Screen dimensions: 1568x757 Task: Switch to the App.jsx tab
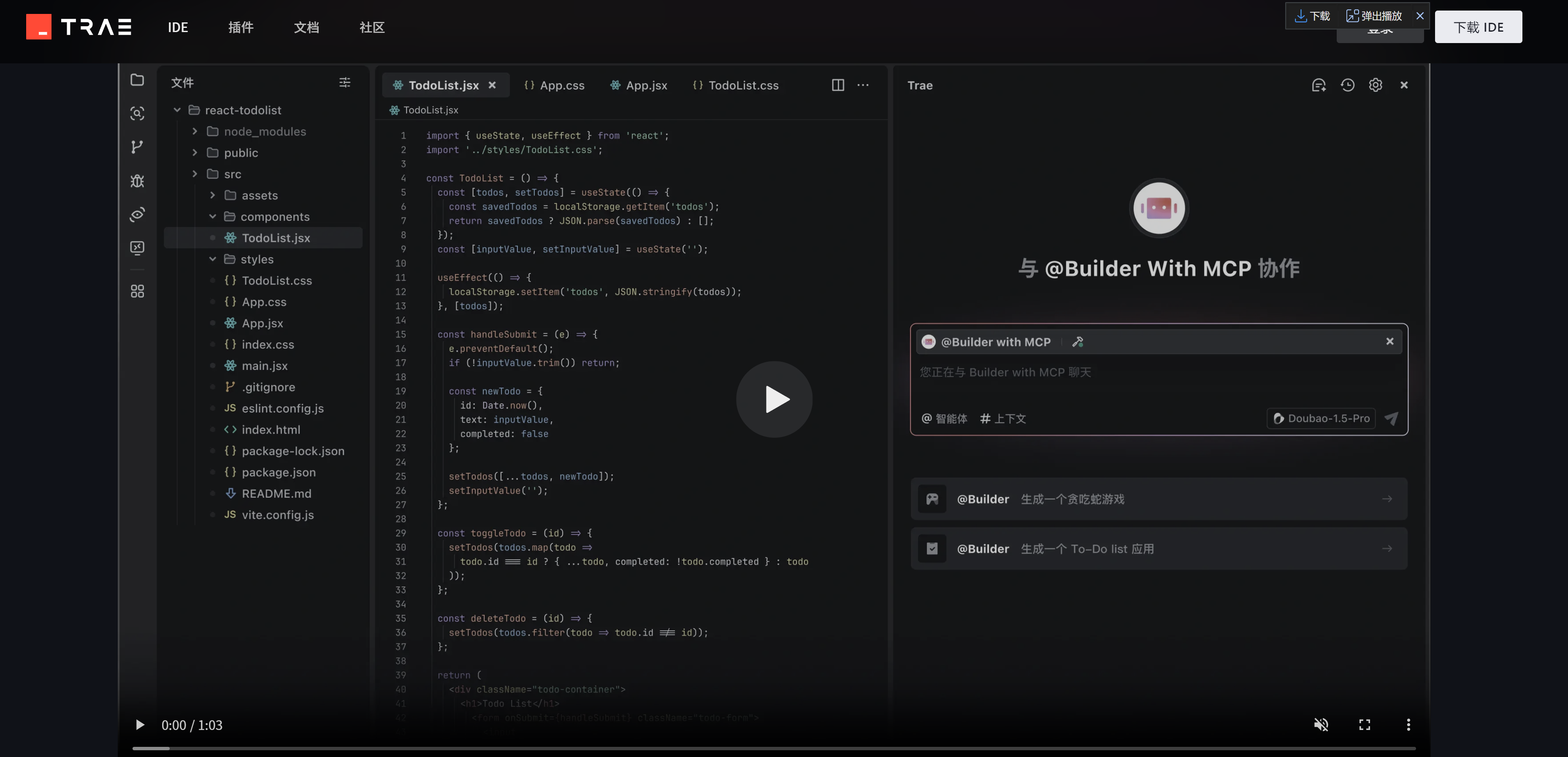(639, 85)
